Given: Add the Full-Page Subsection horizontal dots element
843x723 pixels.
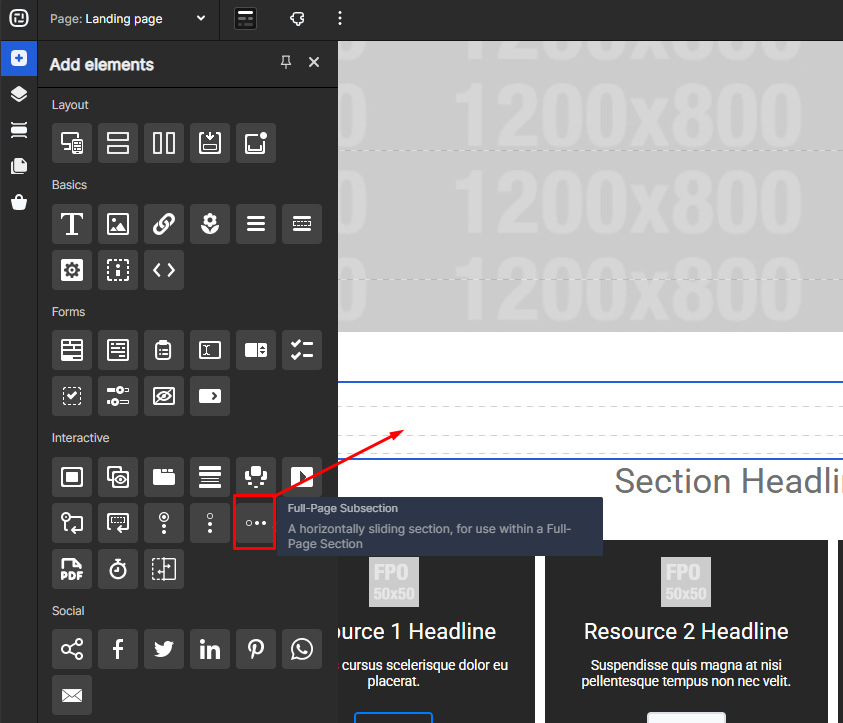Looking at the screenshot, I should 256,522.
